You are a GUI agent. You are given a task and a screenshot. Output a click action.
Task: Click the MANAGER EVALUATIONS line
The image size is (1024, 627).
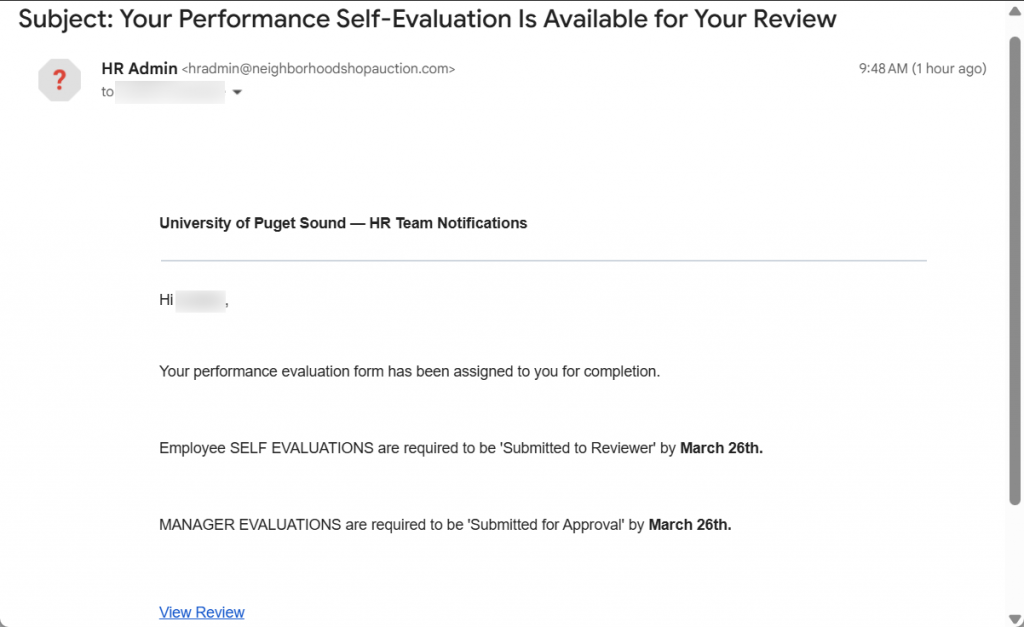402,524
